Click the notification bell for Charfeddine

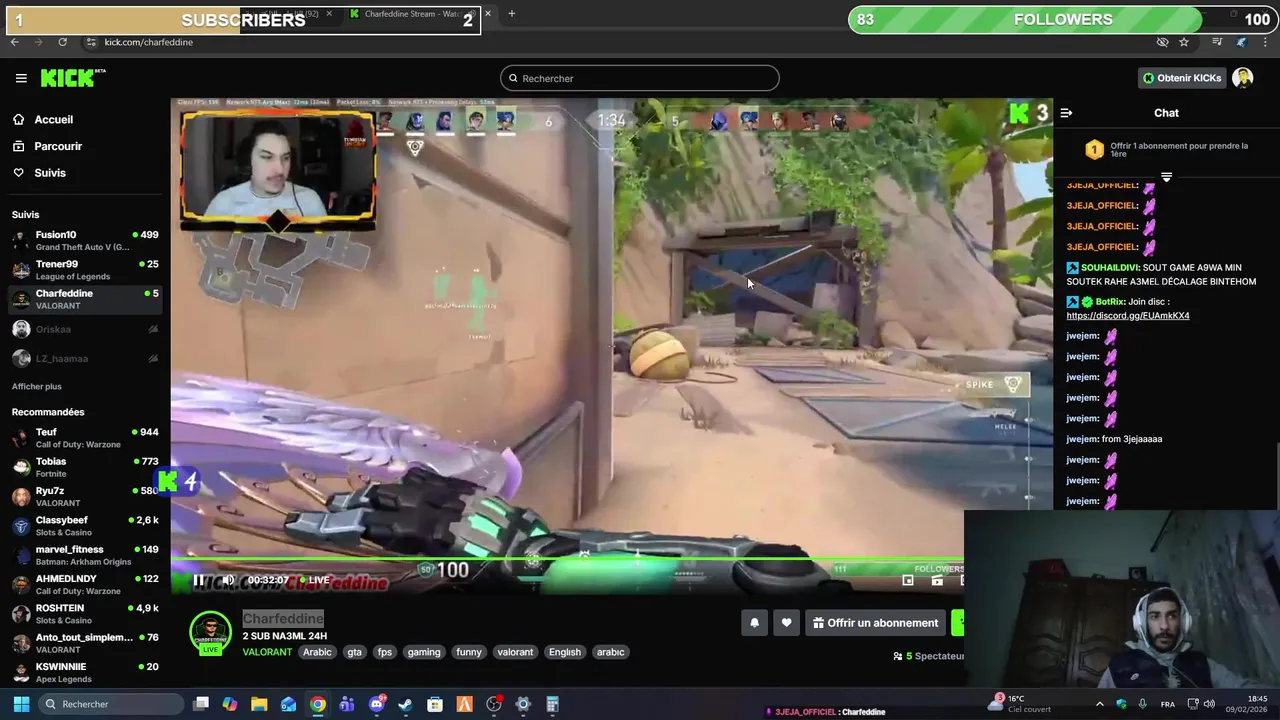pyautogui.click(x=755, y=623)
